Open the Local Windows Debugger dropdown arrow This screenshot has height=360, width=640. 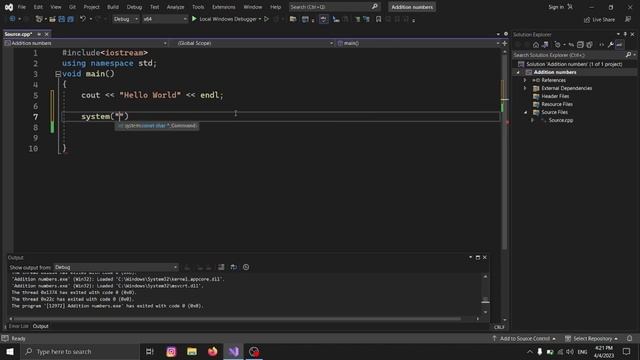point(260,19)
